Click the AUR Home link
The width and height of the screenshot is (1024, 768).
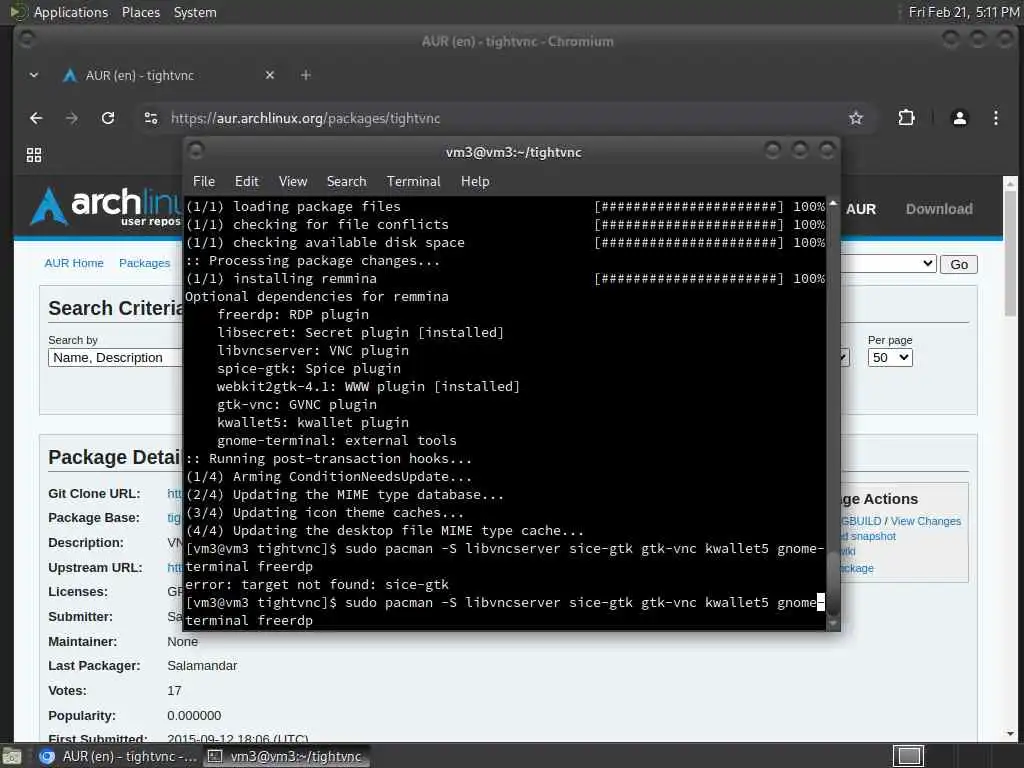(74, 263)
